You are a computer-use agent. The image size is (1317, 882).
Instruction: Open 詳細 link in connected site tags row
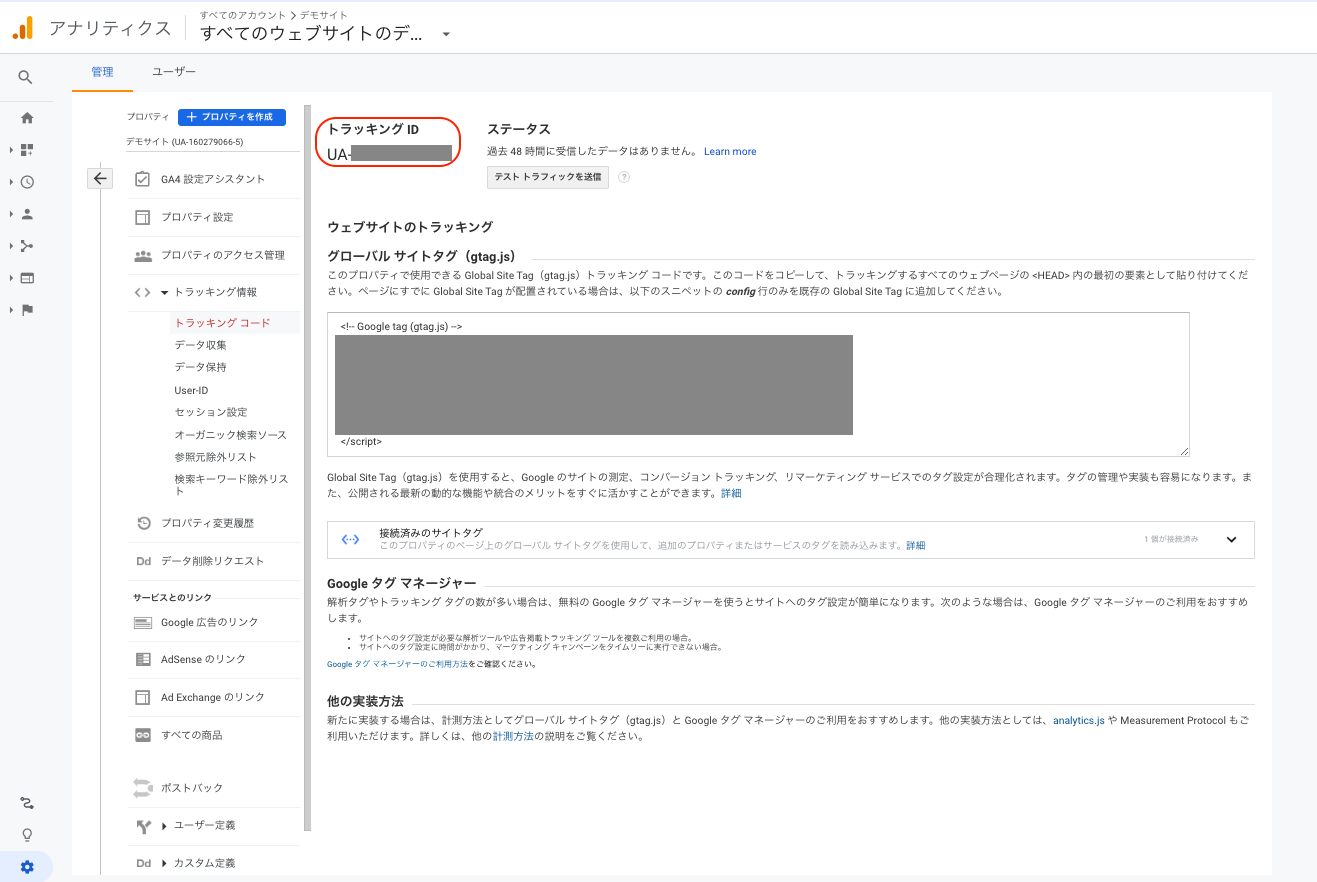pyautogui.click(x=915, y=546)
